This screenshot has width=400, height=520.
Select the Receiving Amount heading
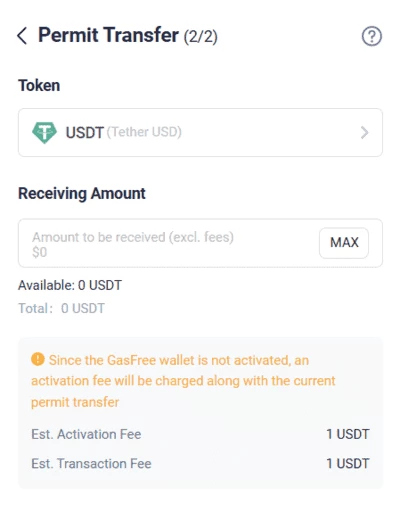click(82, 193)
